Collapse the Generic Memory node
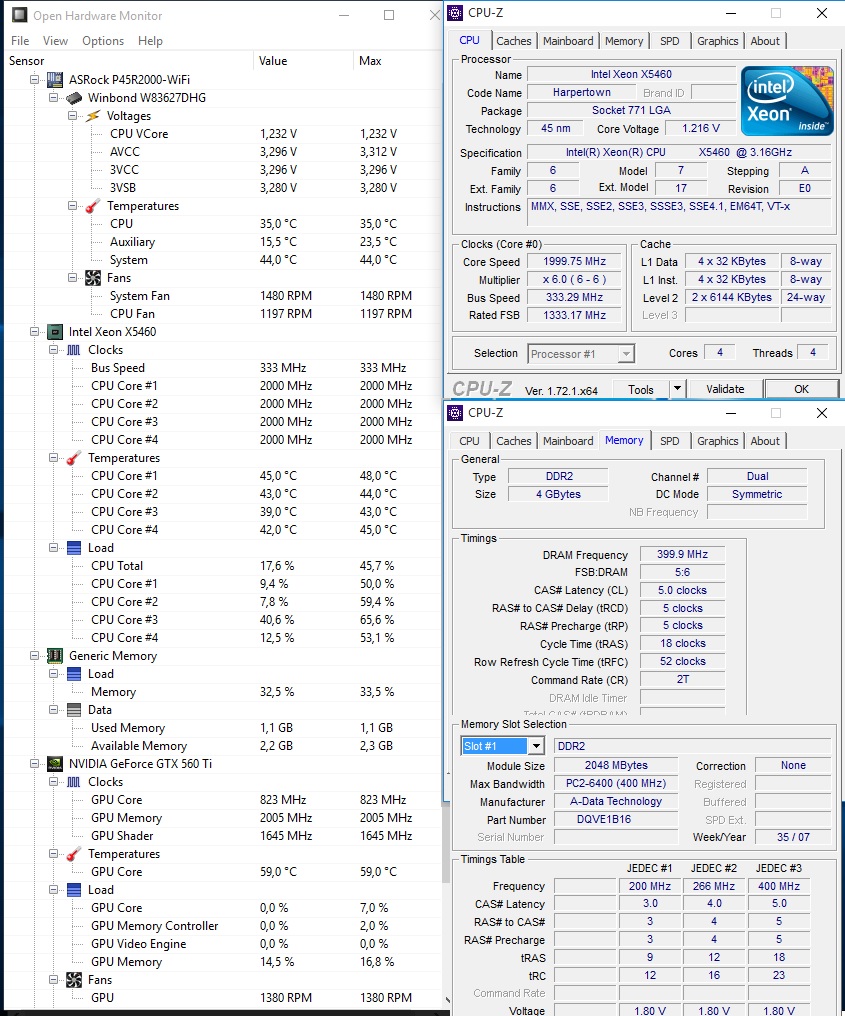845x1016 pixels. pos(34,656)
